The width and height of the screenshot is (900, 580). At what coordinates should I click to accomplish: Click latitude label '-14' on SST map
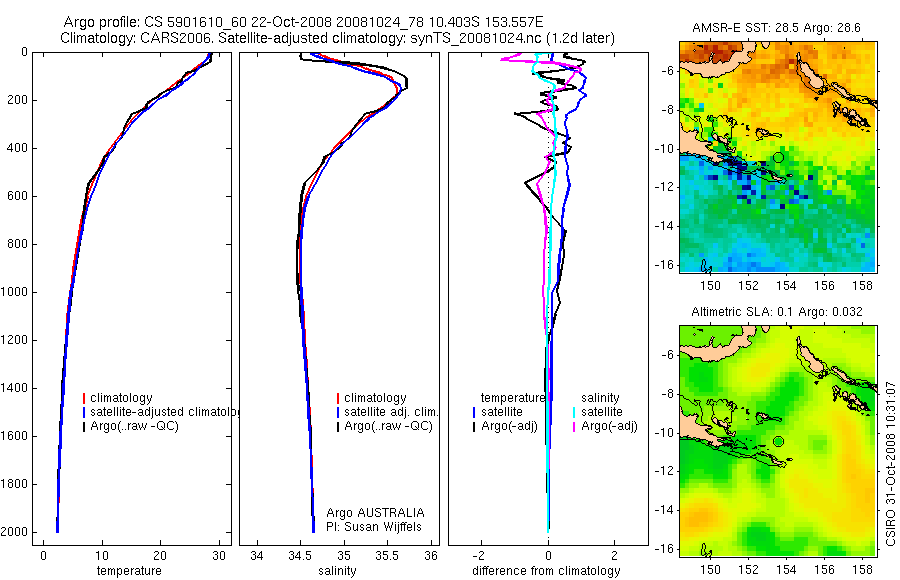point(663,226)
